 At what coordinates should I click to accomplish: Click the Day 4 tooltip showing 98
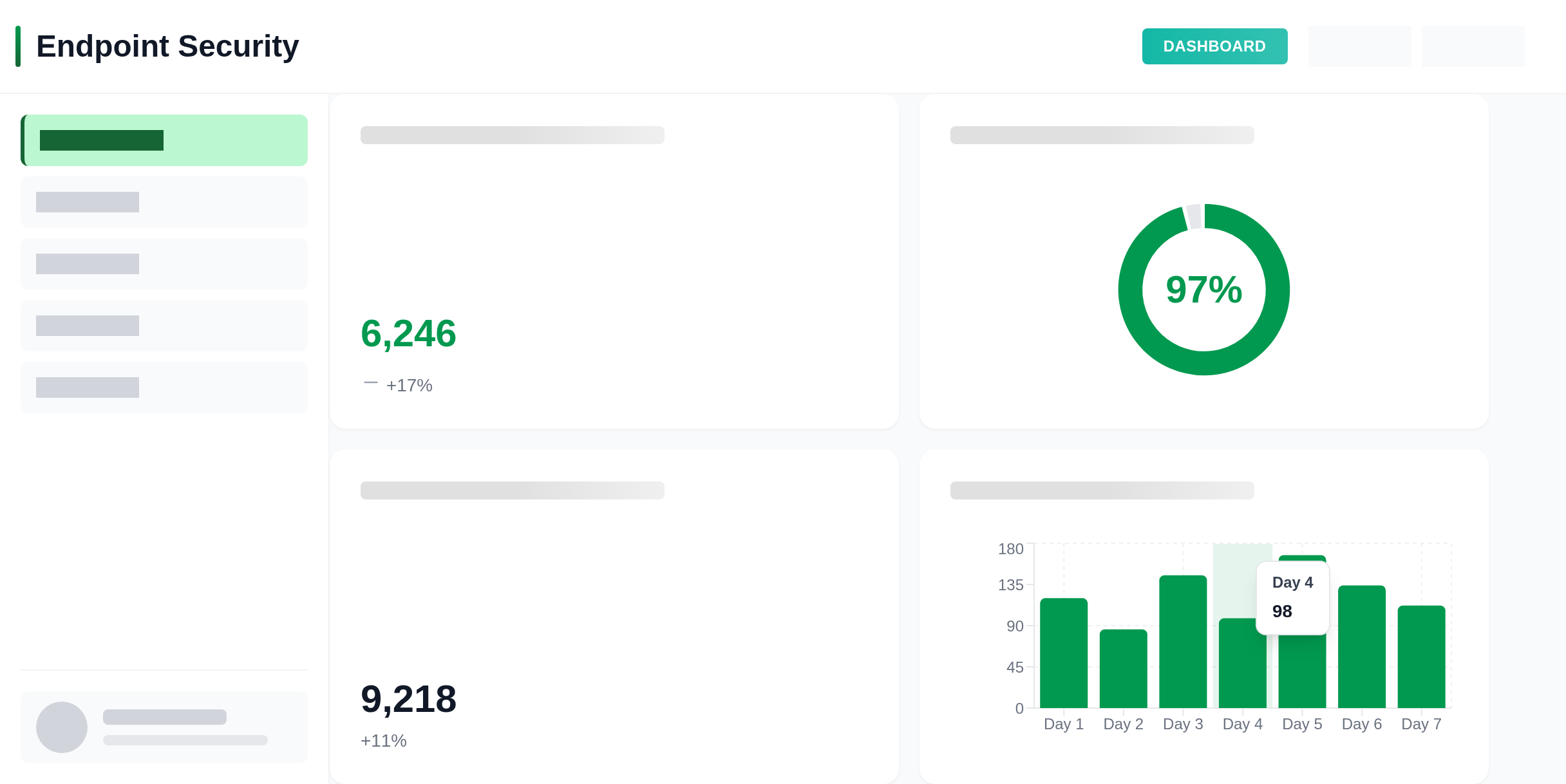[x=1292, y=598]
